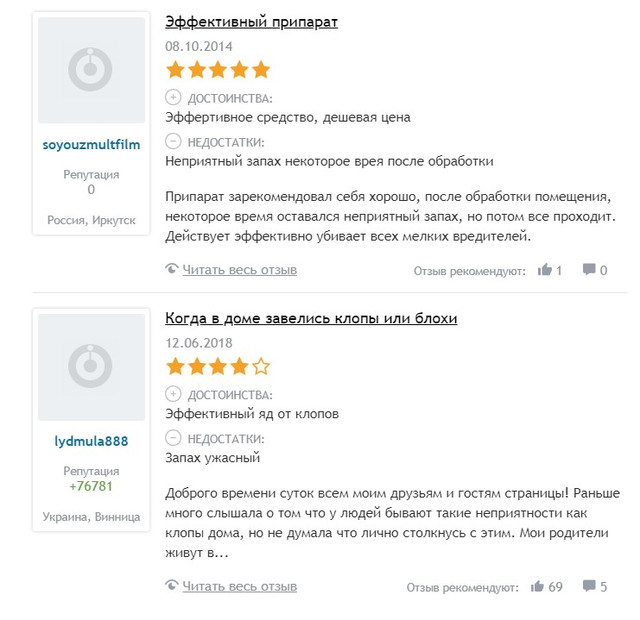Open lydmula888 user profile link
The image size is (640, 620).
coord(91,441)
